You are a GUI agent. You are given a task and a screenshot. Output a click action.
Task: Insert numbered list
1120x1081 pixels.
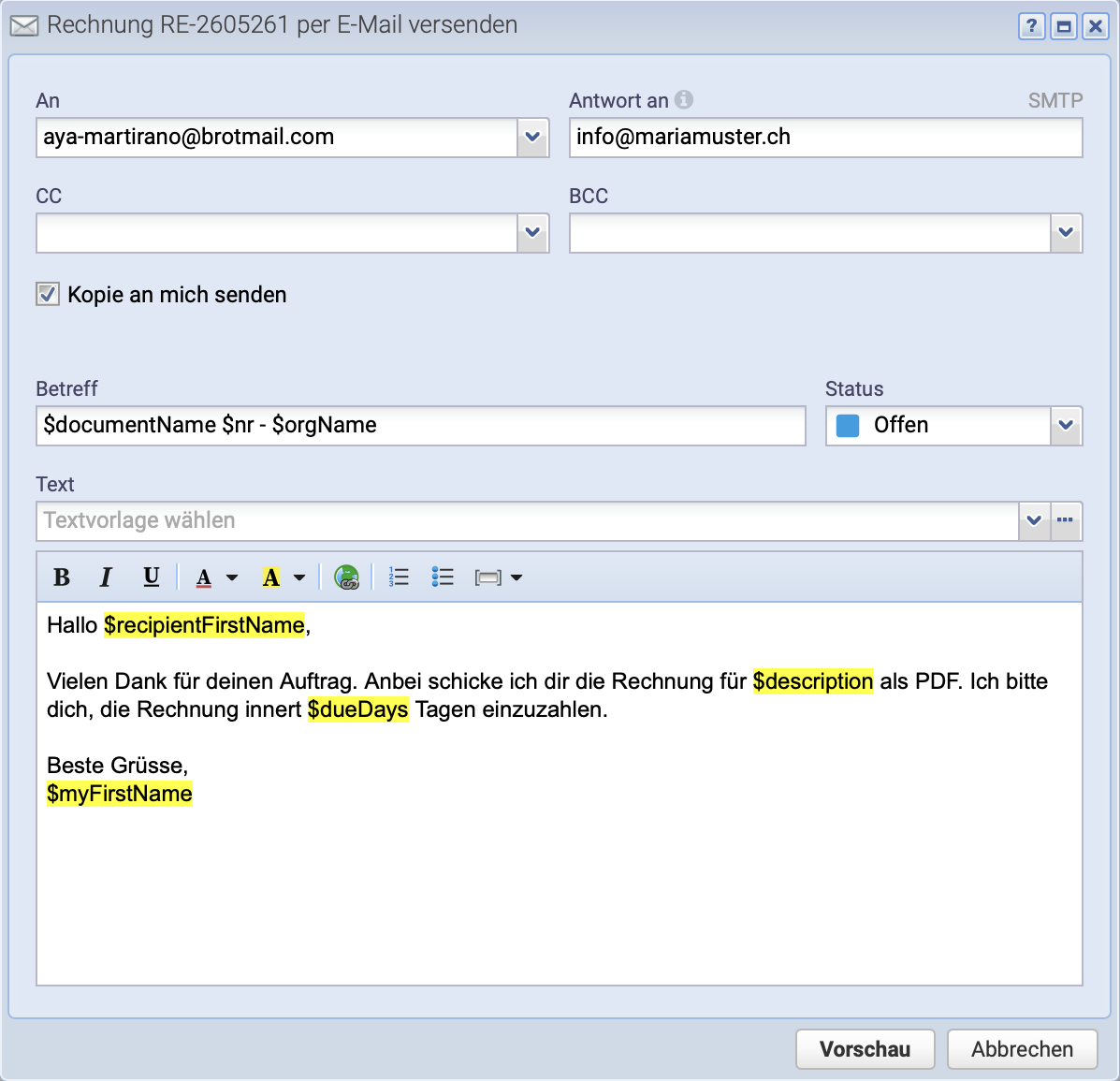(399, 577)
